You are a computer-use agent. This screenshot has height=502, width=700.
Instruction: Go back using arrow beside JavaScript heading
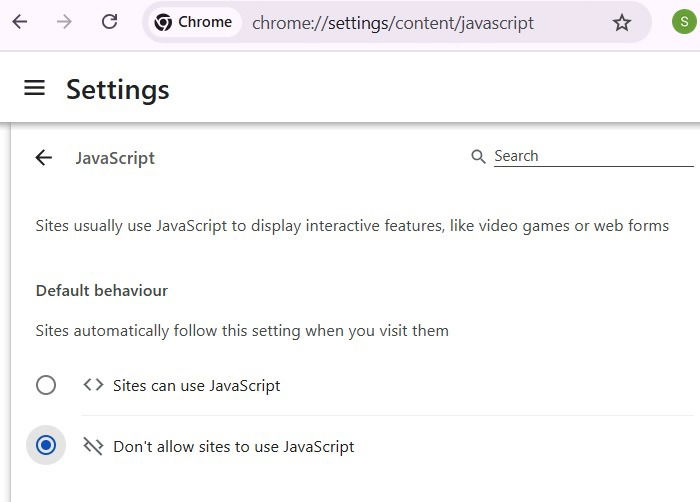pos(43,157)
